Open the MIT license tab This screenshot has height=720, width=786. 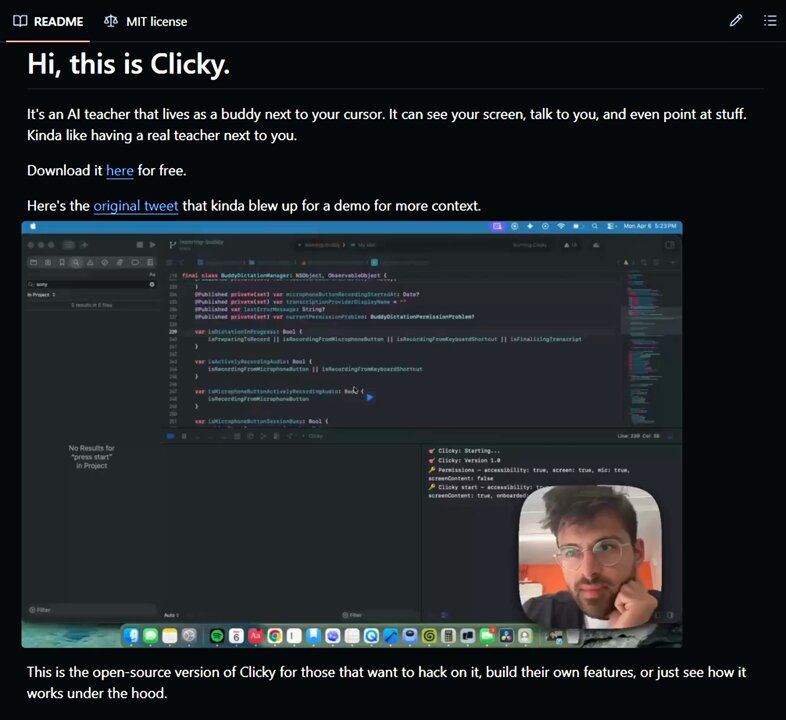pyautogui.click(x=145, y=22)
